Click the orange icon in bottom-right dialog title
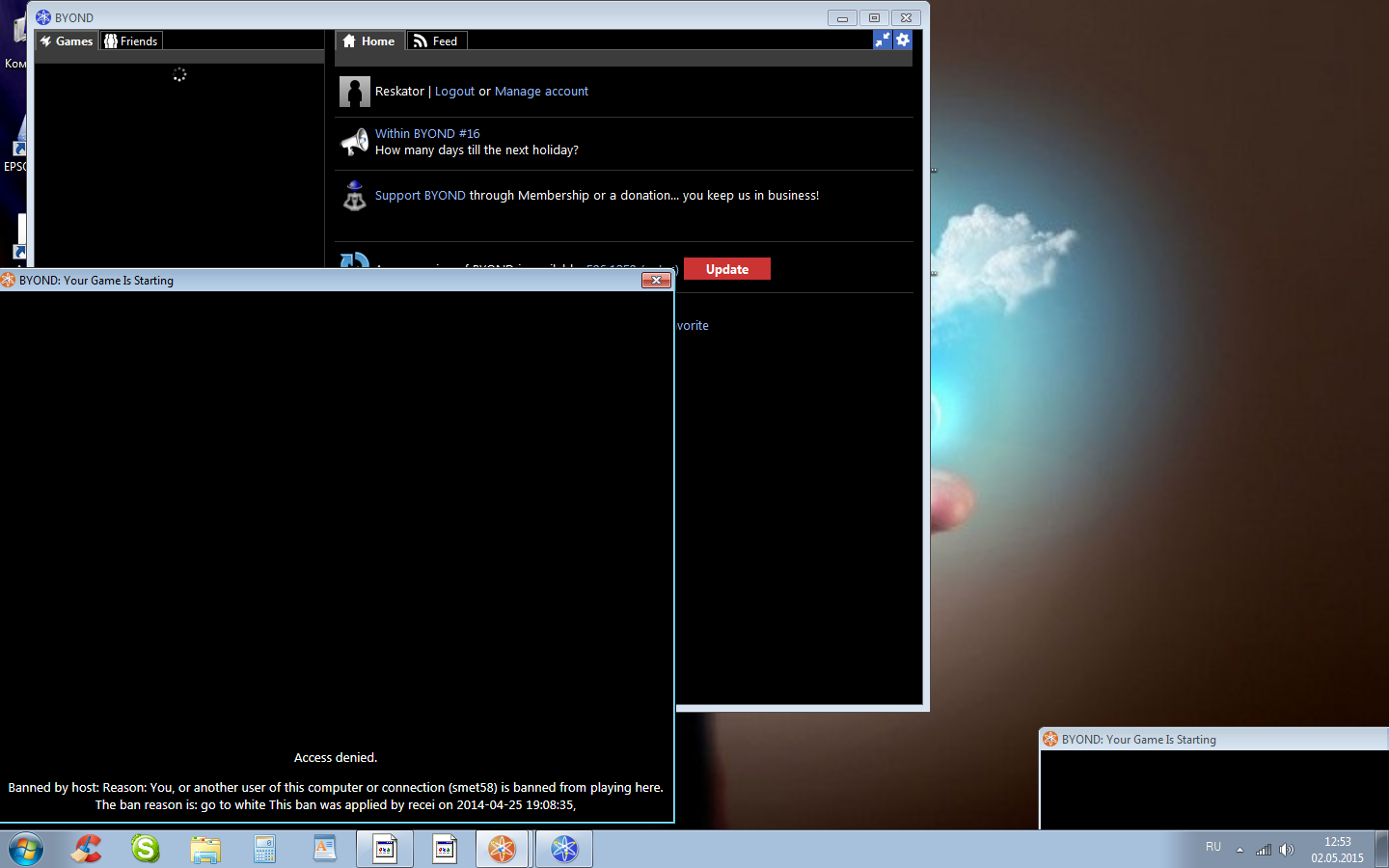 1050,740
